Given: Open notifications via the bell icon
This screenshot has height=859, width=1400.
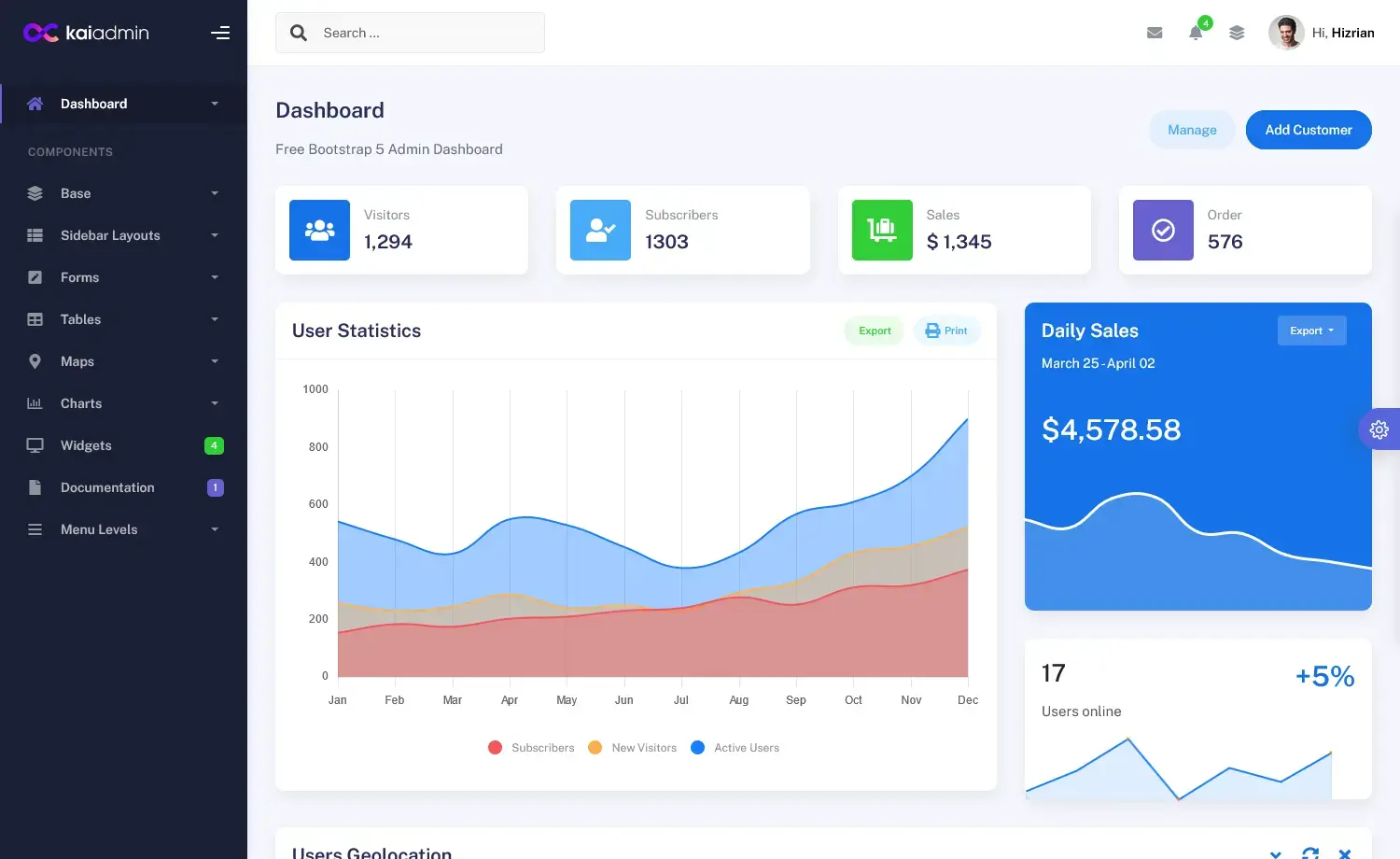Looking at the screenshot, I should (1196, 33).
